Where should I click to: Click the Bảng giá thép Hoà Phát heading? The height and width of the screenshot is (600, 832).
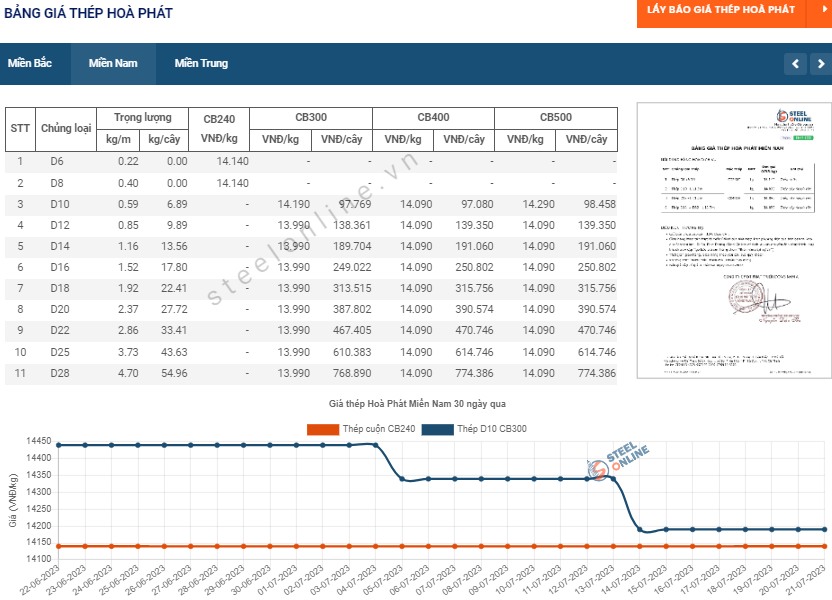tap(89, 13)
